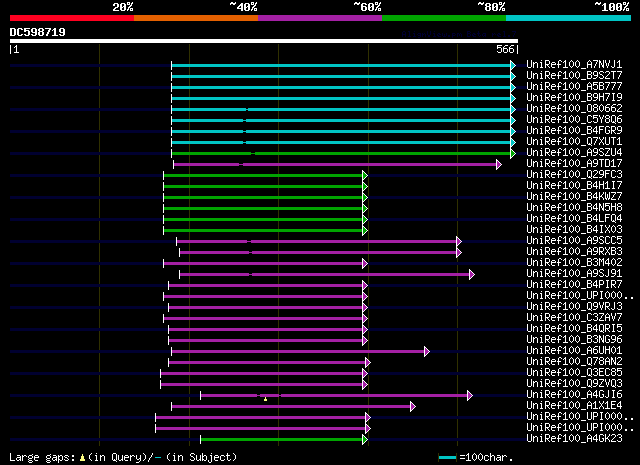This screenshot has height=465, width=640.
Task: Click the '(in Subject)' legend text
Action: (202, 458)
